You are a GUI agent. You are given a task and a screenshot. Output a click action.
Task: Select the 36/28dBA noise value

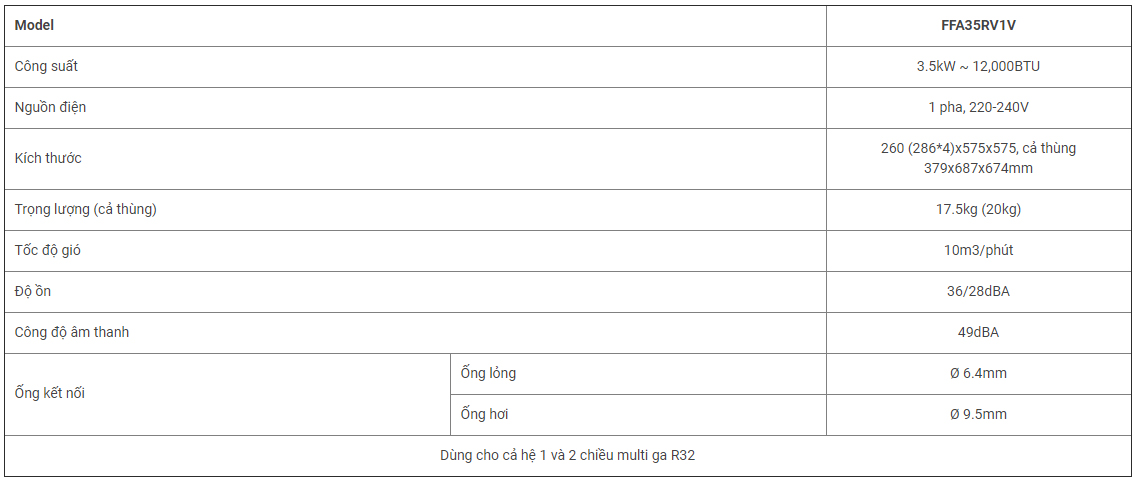[x=978, y=291]
